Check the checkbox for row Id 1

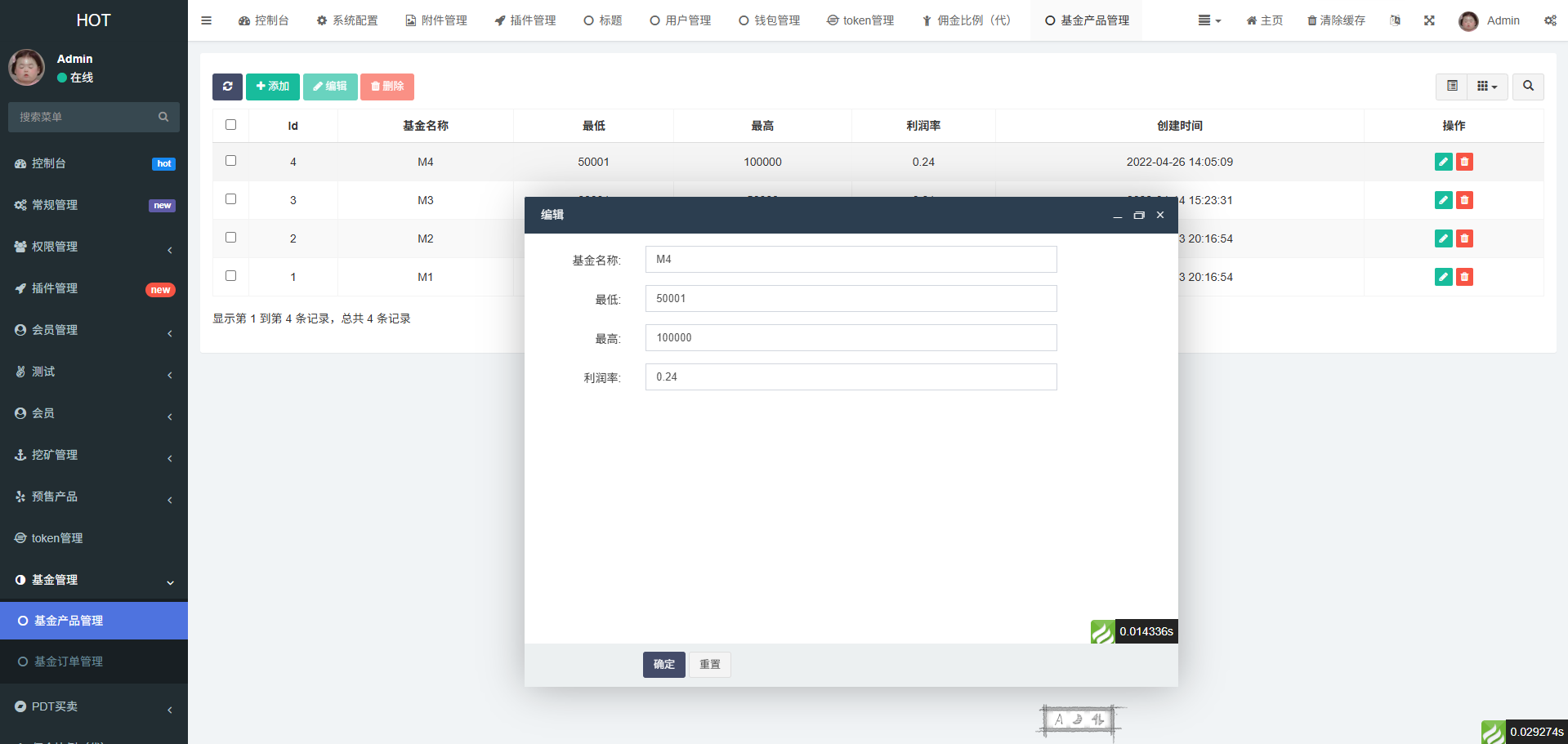[230, 276]
